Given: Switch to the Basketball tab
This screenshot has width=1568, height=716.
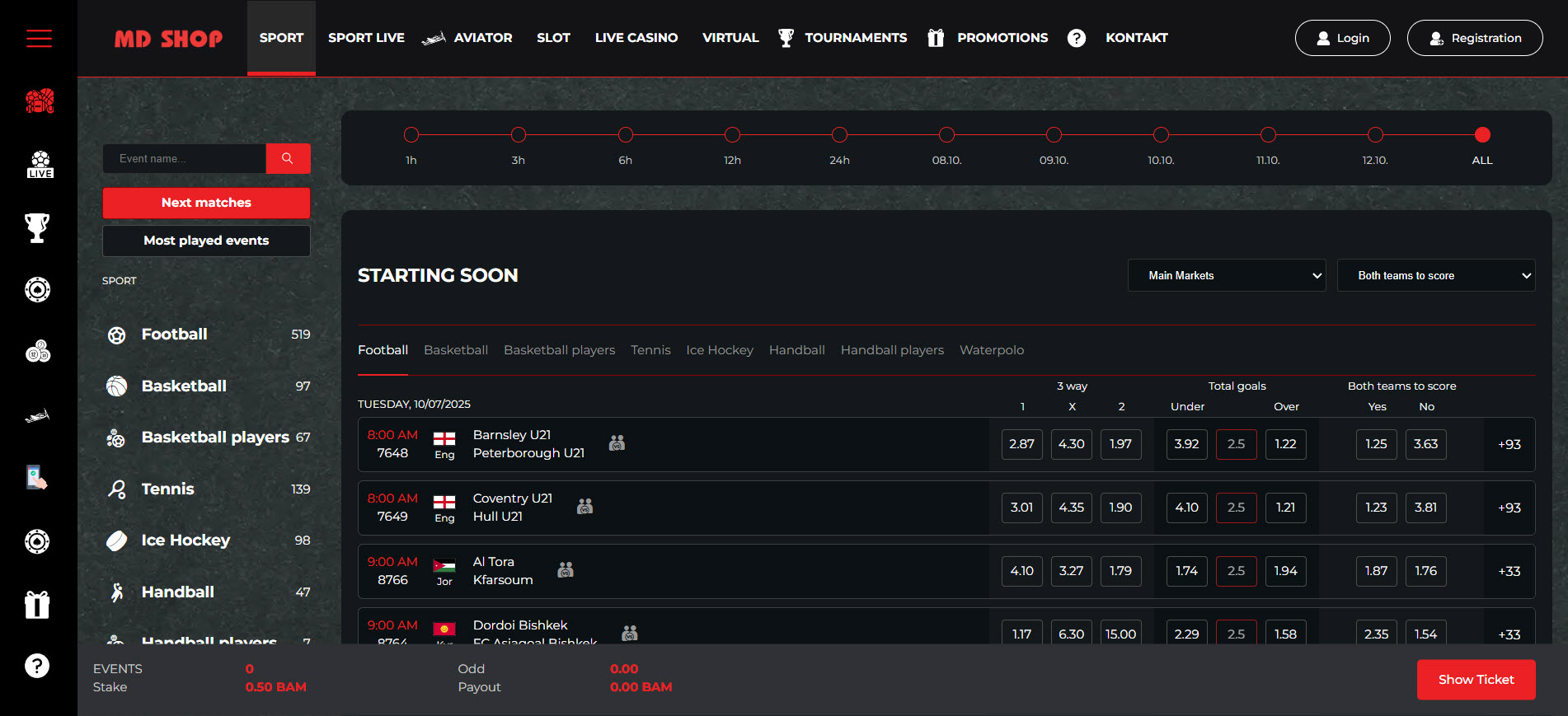Looking at the screenshot, I should point(456,350).
